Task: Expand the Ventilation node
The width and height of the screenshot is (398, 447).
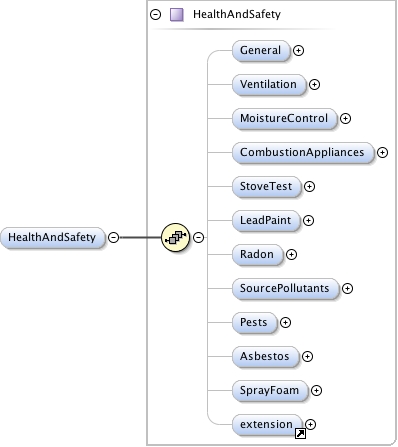Action: click(314, 85)
